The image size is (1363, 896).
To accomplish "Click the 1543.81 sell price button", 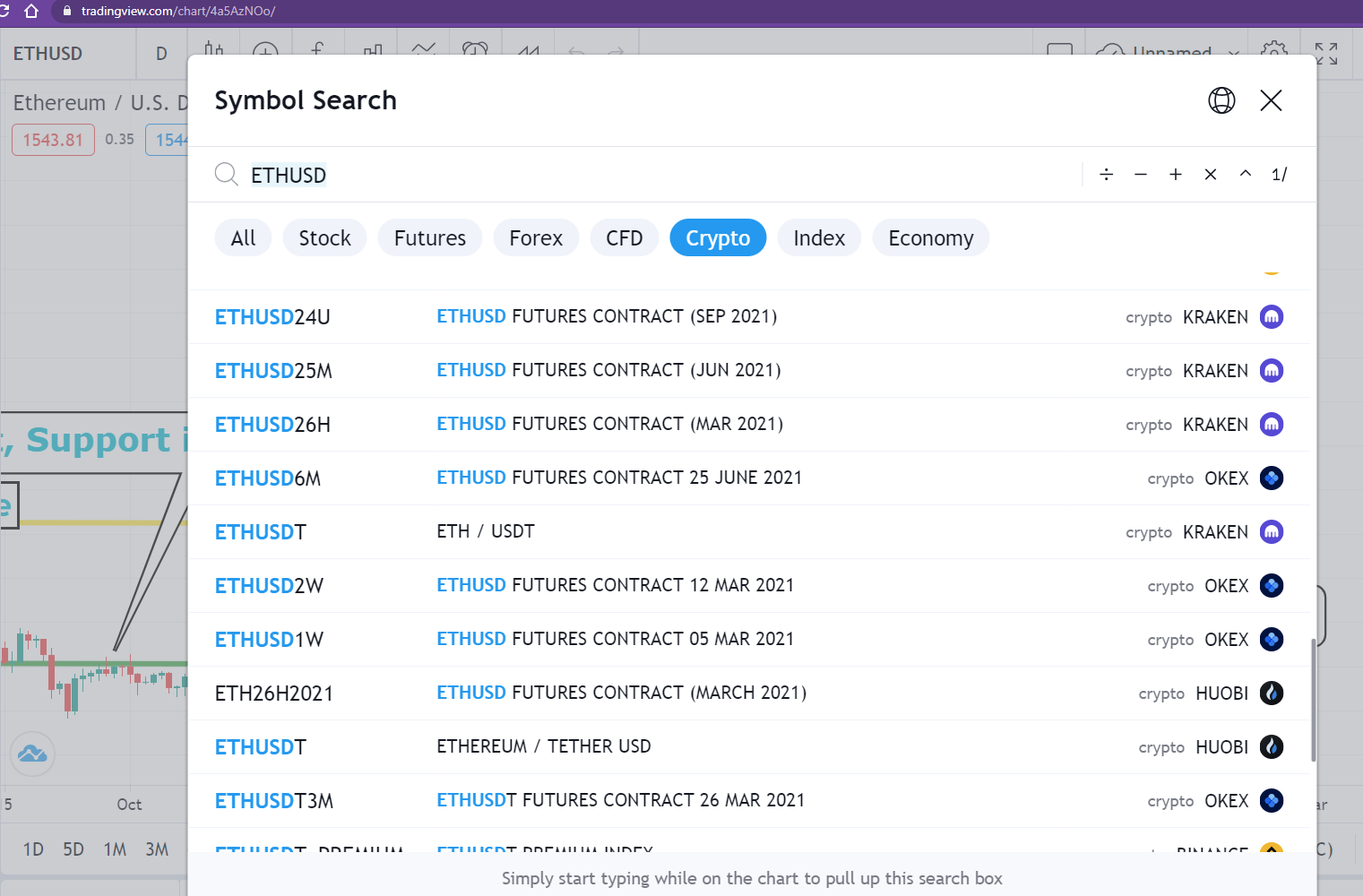I will (53, 140).
